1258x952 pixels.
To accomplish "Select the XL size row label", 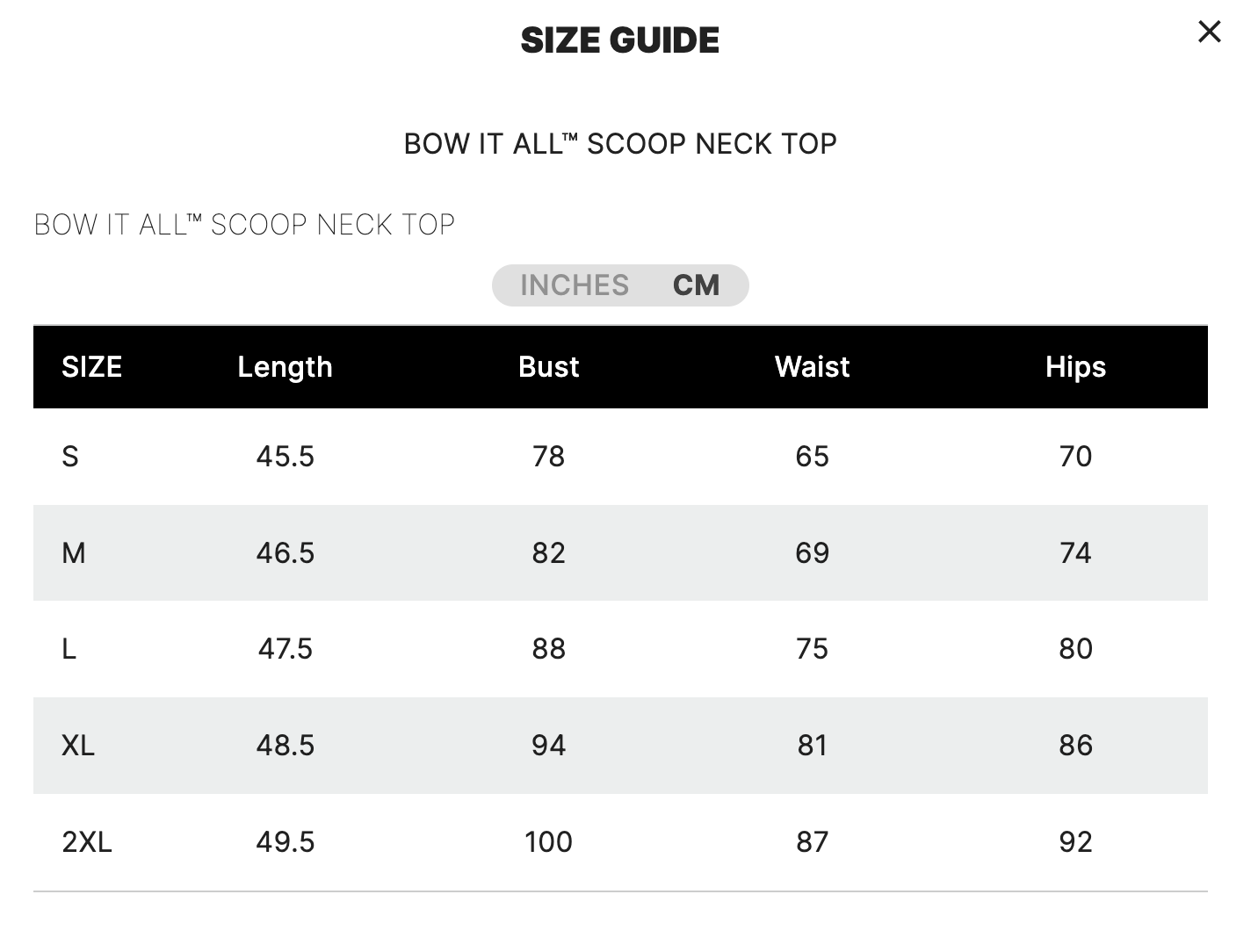I will coord(78,746).
